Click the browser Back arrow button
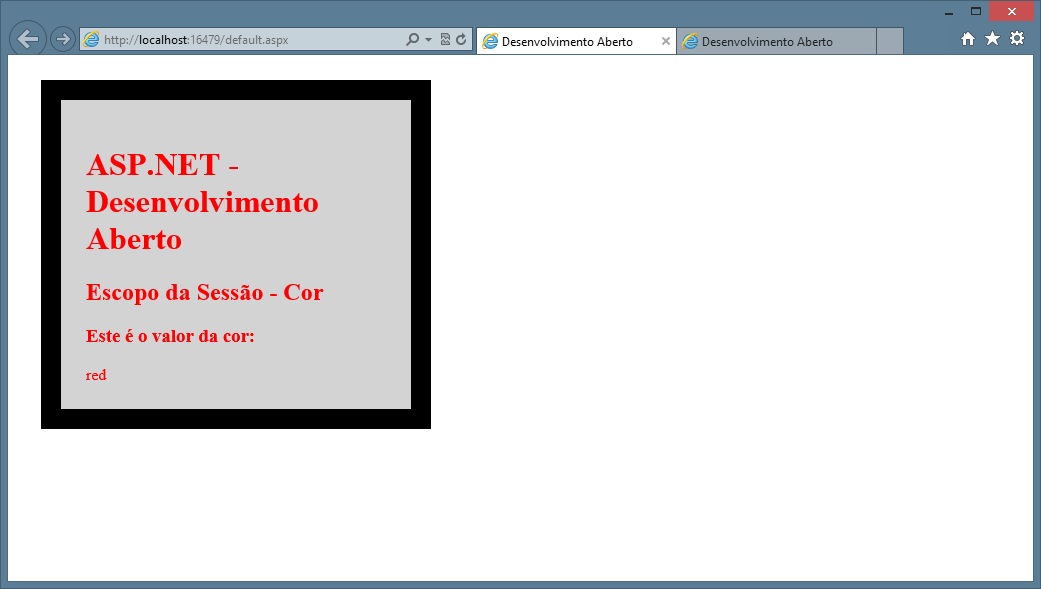This screenshot has height=589, width=1041. tap(28, 39)
